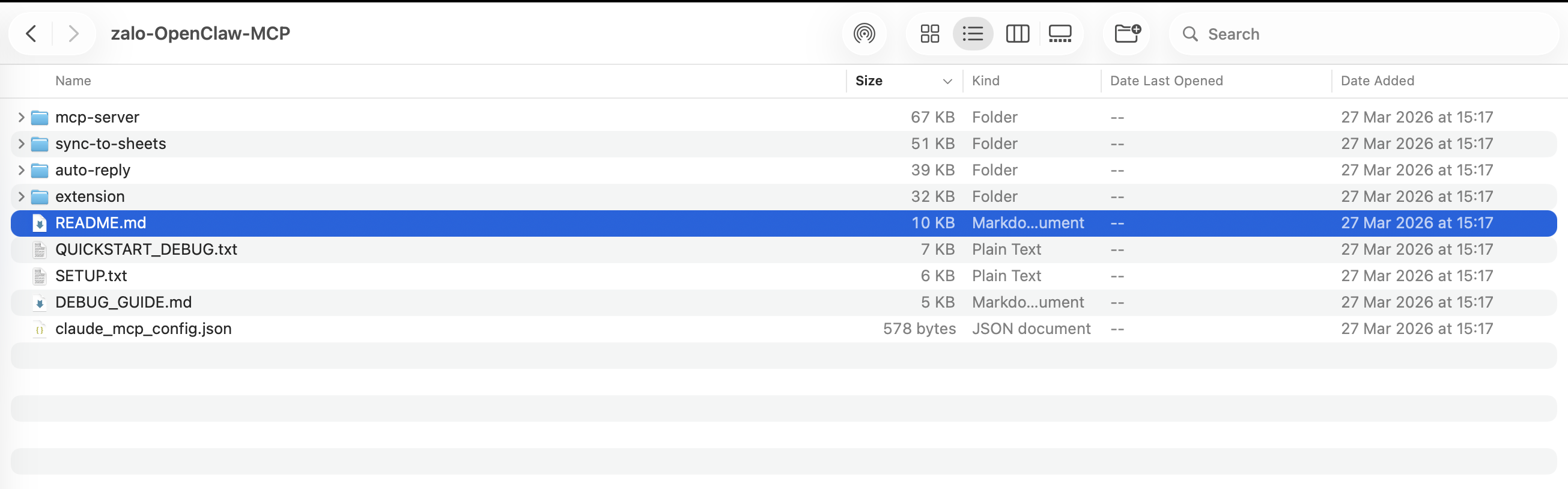
Task: Open the AirDrop share icon
Action: coord(864,34)
